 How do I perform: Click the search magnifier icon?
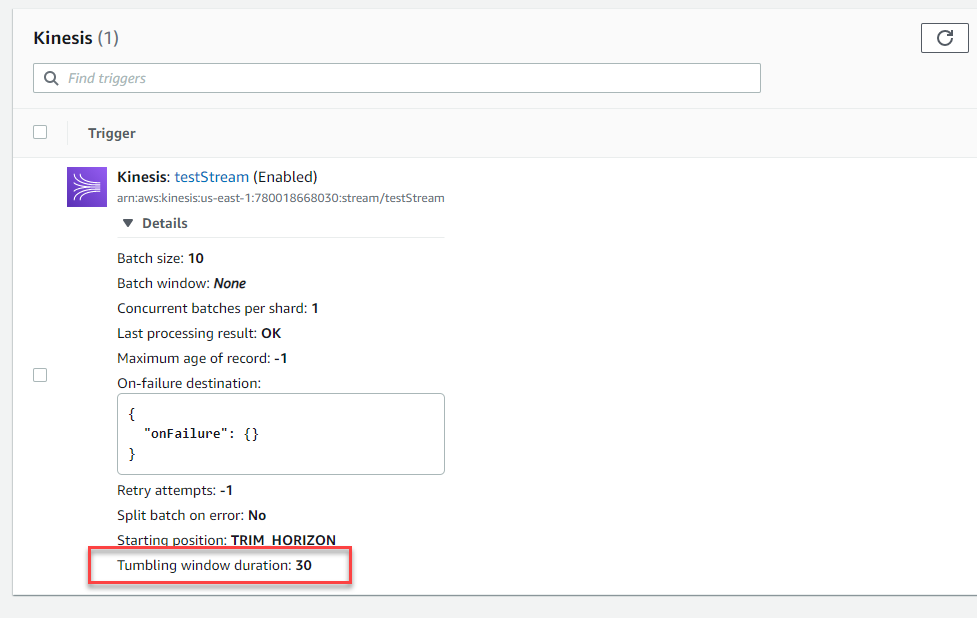point(51,78)
